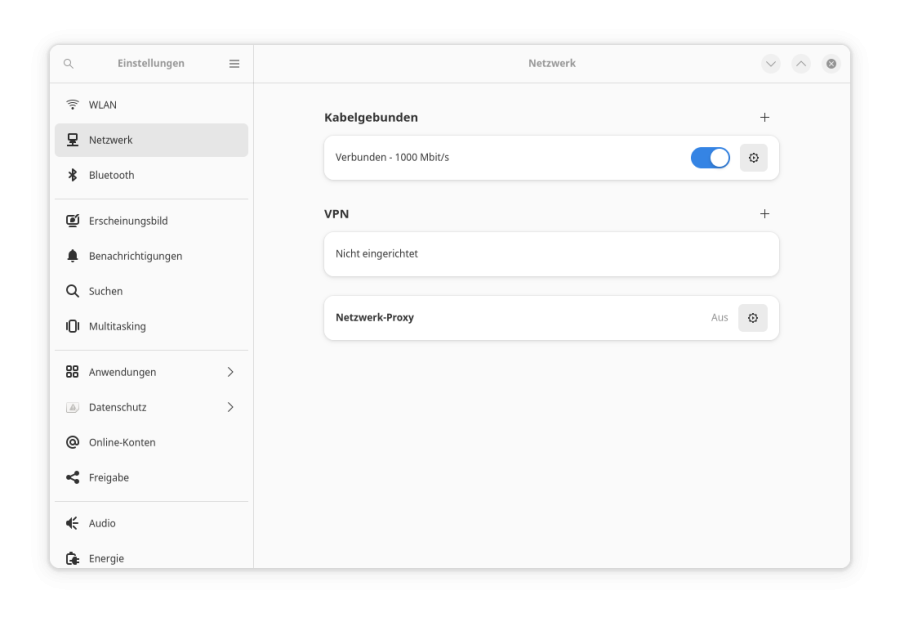The image size is (900, 622).
Task: Select WLAN in the sidebar
Action: (152, 105)
